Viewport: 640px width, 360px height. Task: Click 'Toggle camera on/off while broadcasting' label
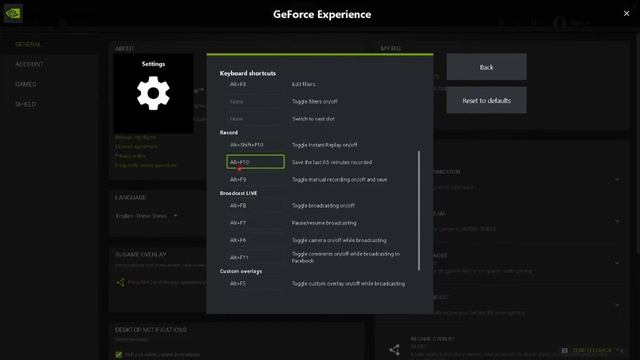coord(339,240)
